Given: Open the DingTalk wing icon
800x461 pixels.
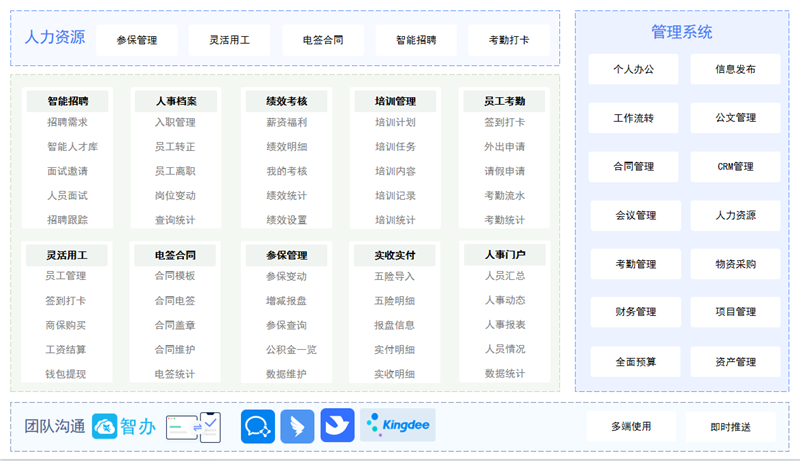Looking at the screenshot, I should tap(297, 426).
